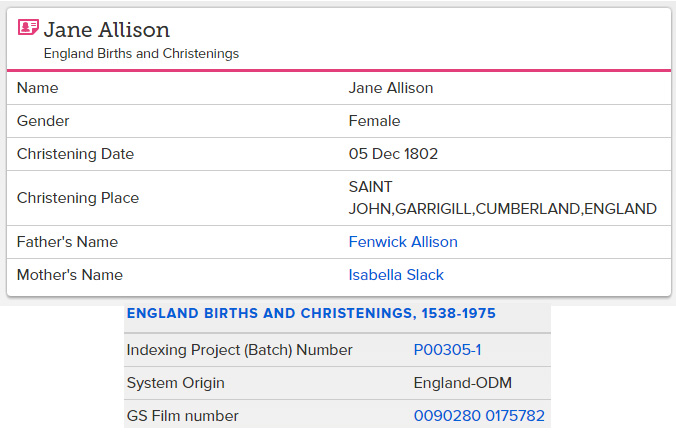
Task: Click the Christening Place value text
Action: [503, 198]
